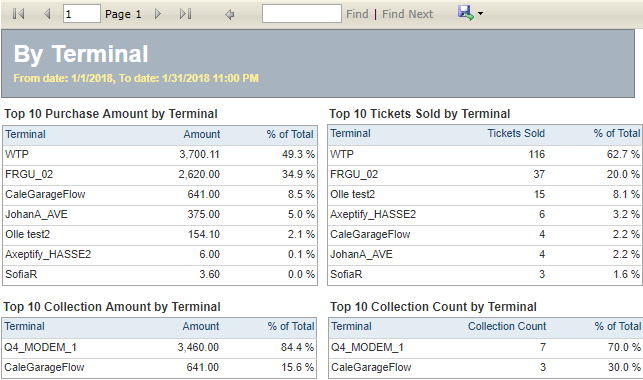This screenshot has width=643, height=380.
Task: Click the Find link
Action: pos(357,14)
